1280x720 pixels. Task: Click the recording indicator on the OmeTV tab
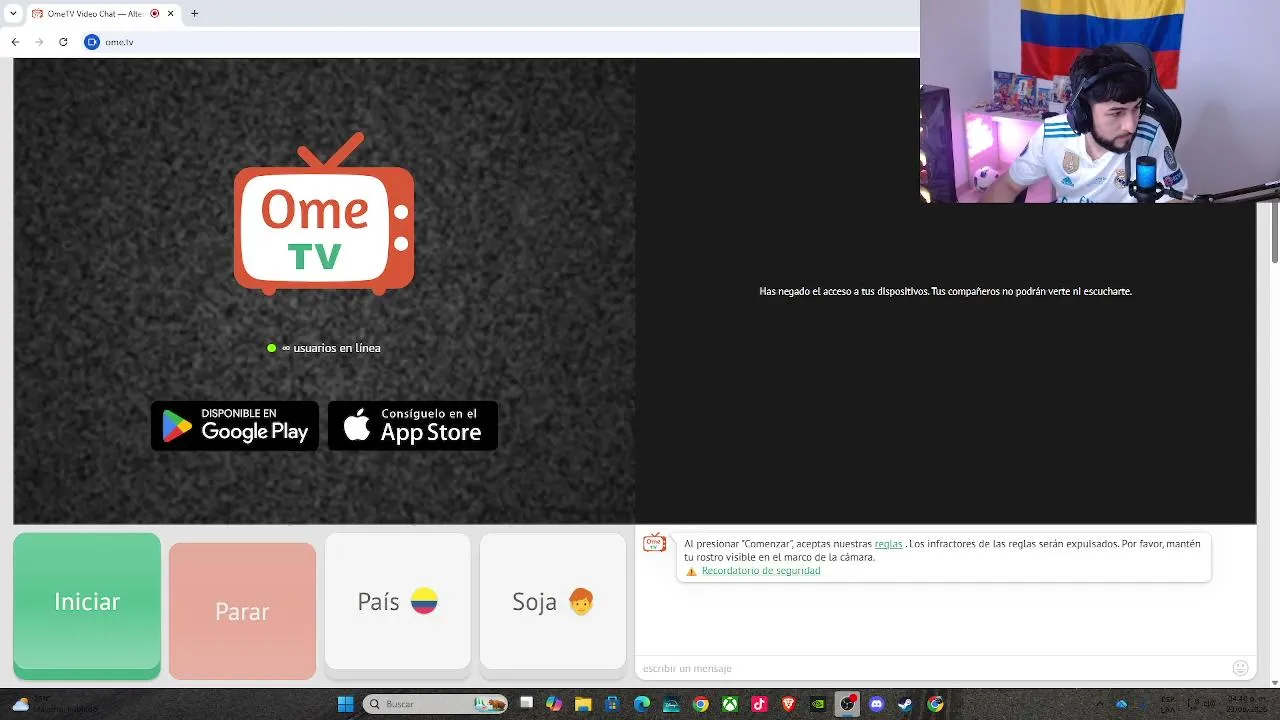[154, 14]
